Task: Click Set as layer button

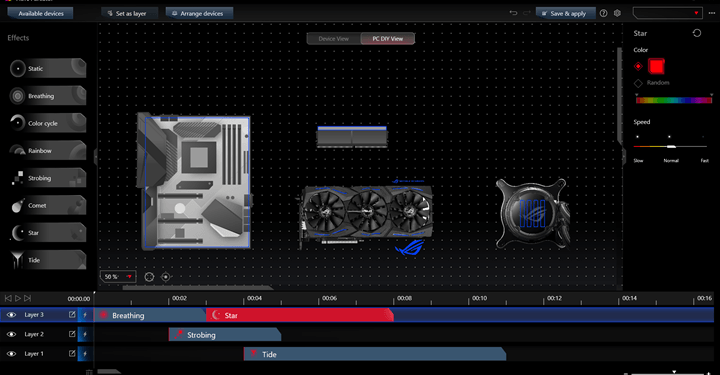Action: click(x=130, y=13)
